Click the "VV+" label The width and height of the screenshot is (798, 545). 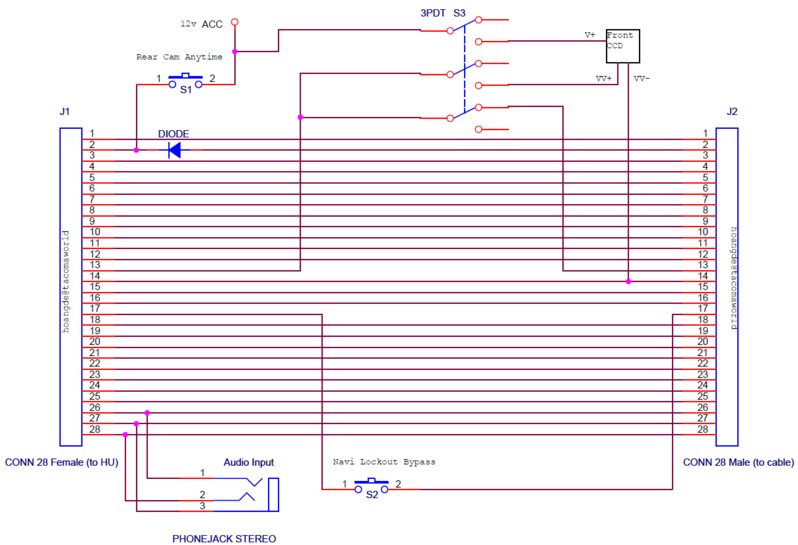[x=604, y=79]
